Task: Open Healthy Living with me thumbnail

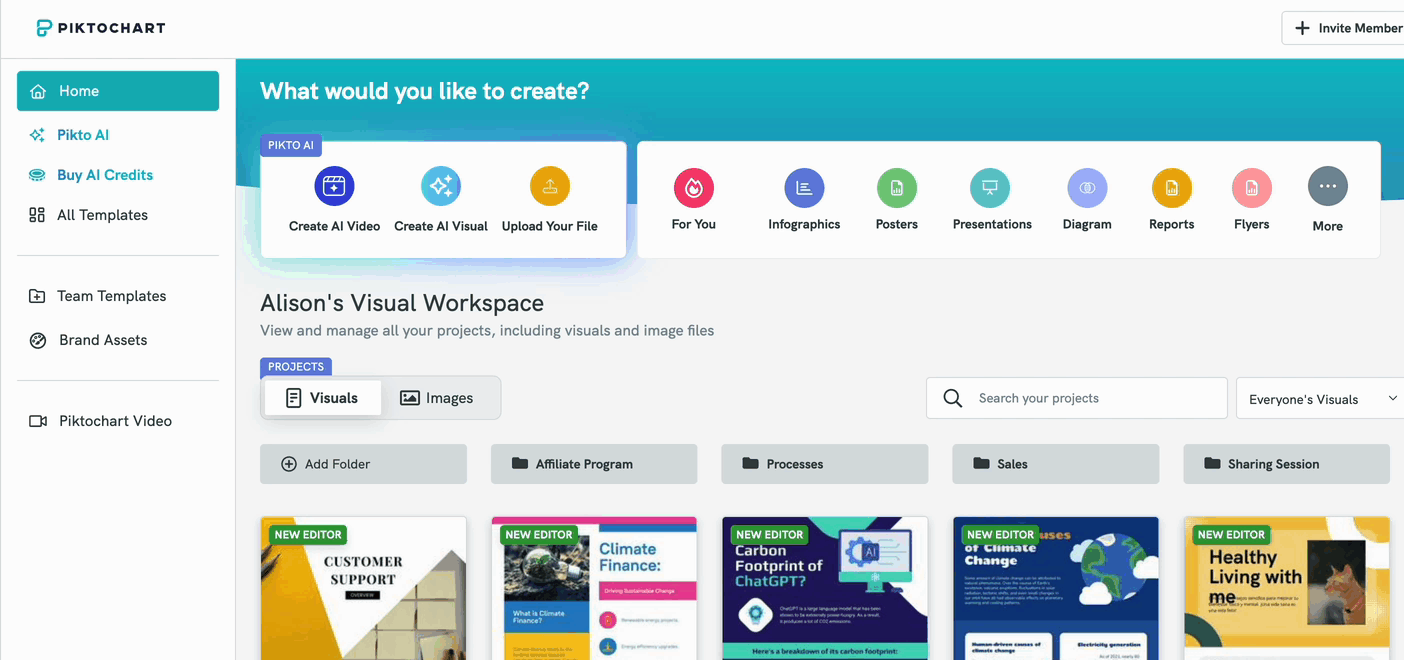Action: pos(1287,588)
